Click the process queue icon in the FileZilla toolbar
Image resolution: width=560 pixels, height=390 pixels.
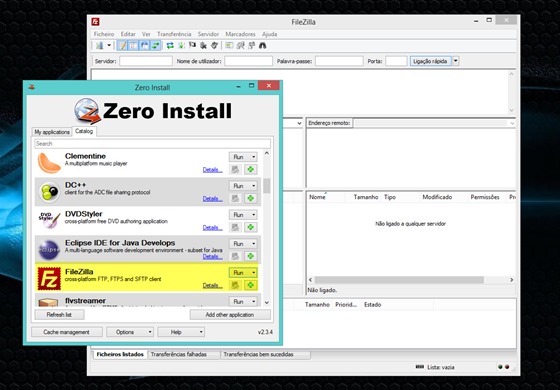(181, 45)
